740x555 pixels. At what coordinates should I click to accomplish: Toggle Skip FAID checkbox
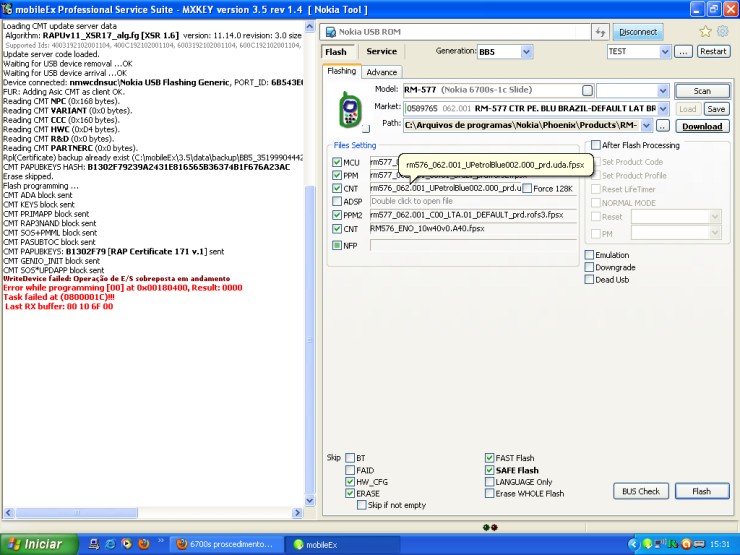tap(350, 470)
